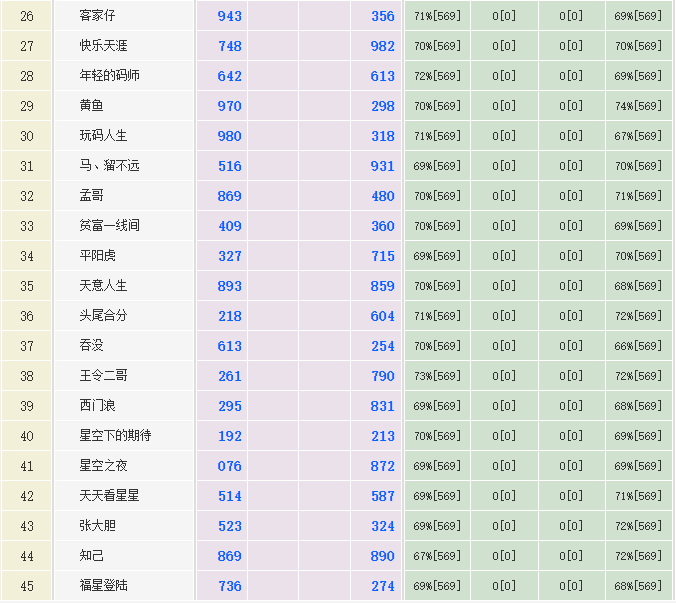Open the 快乐天涯 user entry
Screen dimensions: 676x603
pos(104,46)
